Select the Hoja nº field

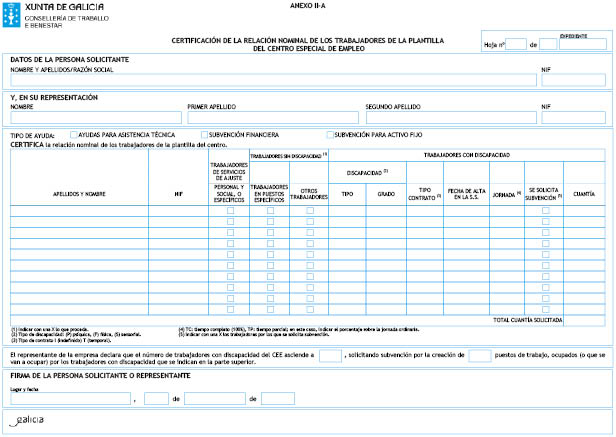[517, 44]
